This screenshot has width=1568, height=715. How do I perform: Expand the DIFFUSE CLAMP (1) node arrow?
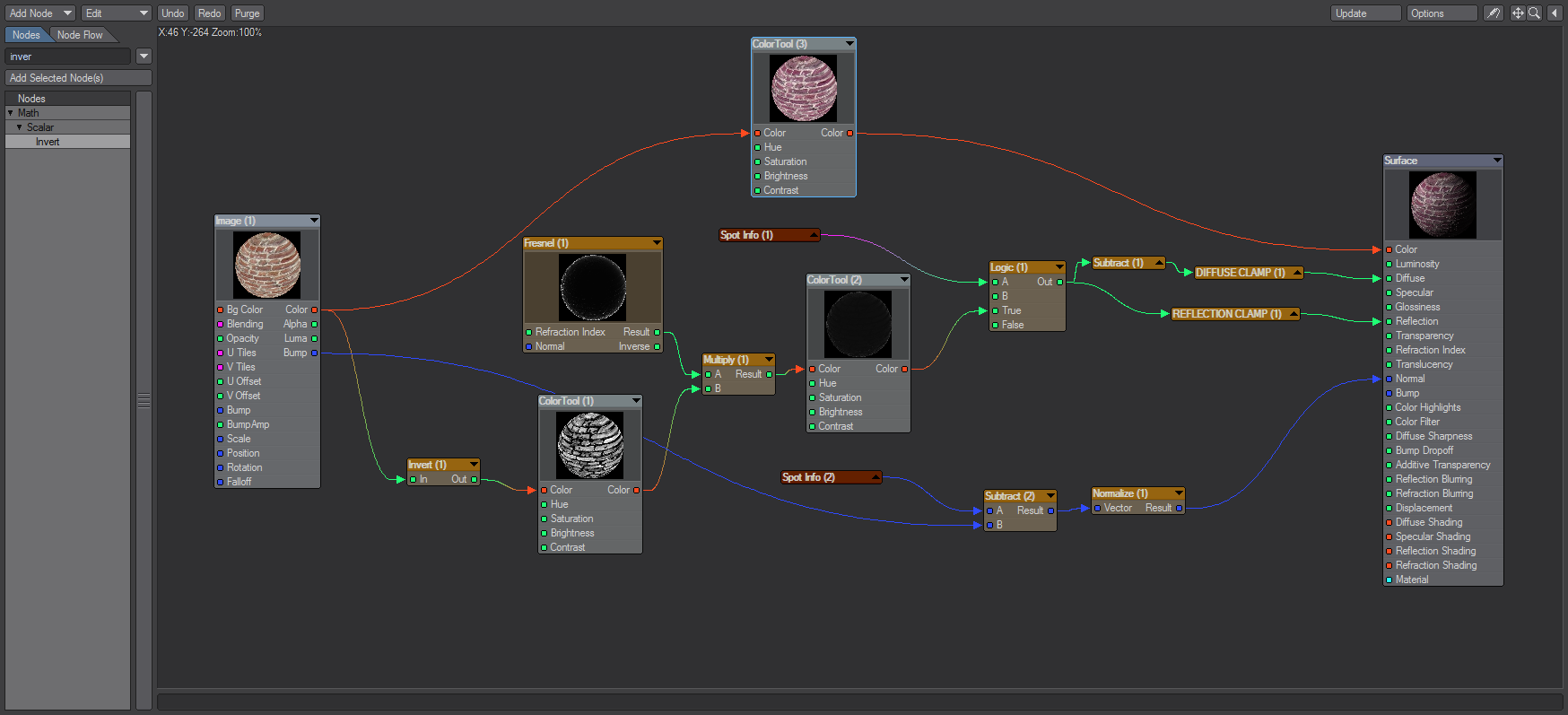[1296, 273]
